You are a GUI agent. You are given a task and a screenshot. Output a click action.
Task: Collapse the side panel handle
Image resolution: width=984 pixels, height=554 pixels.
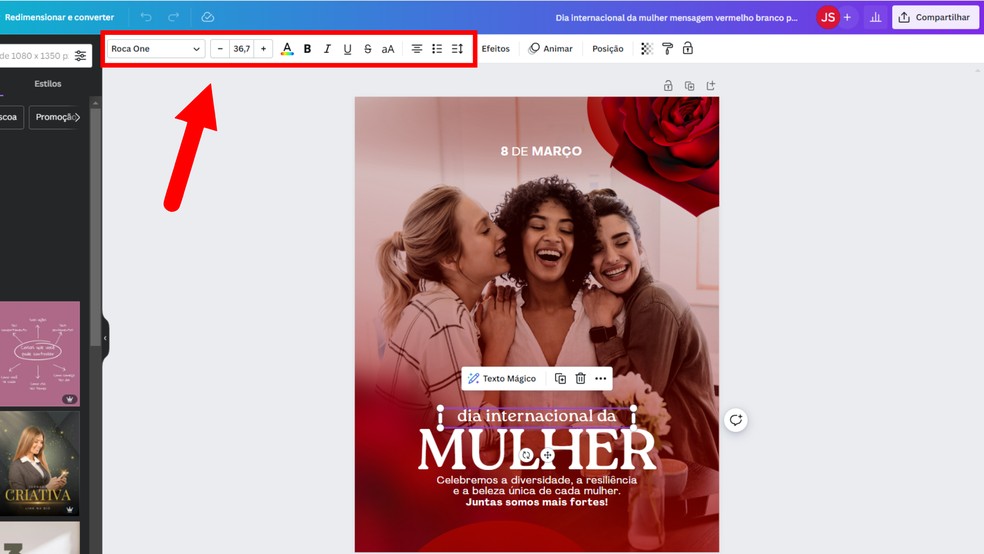pyautogui.click(x=105, y=338)
